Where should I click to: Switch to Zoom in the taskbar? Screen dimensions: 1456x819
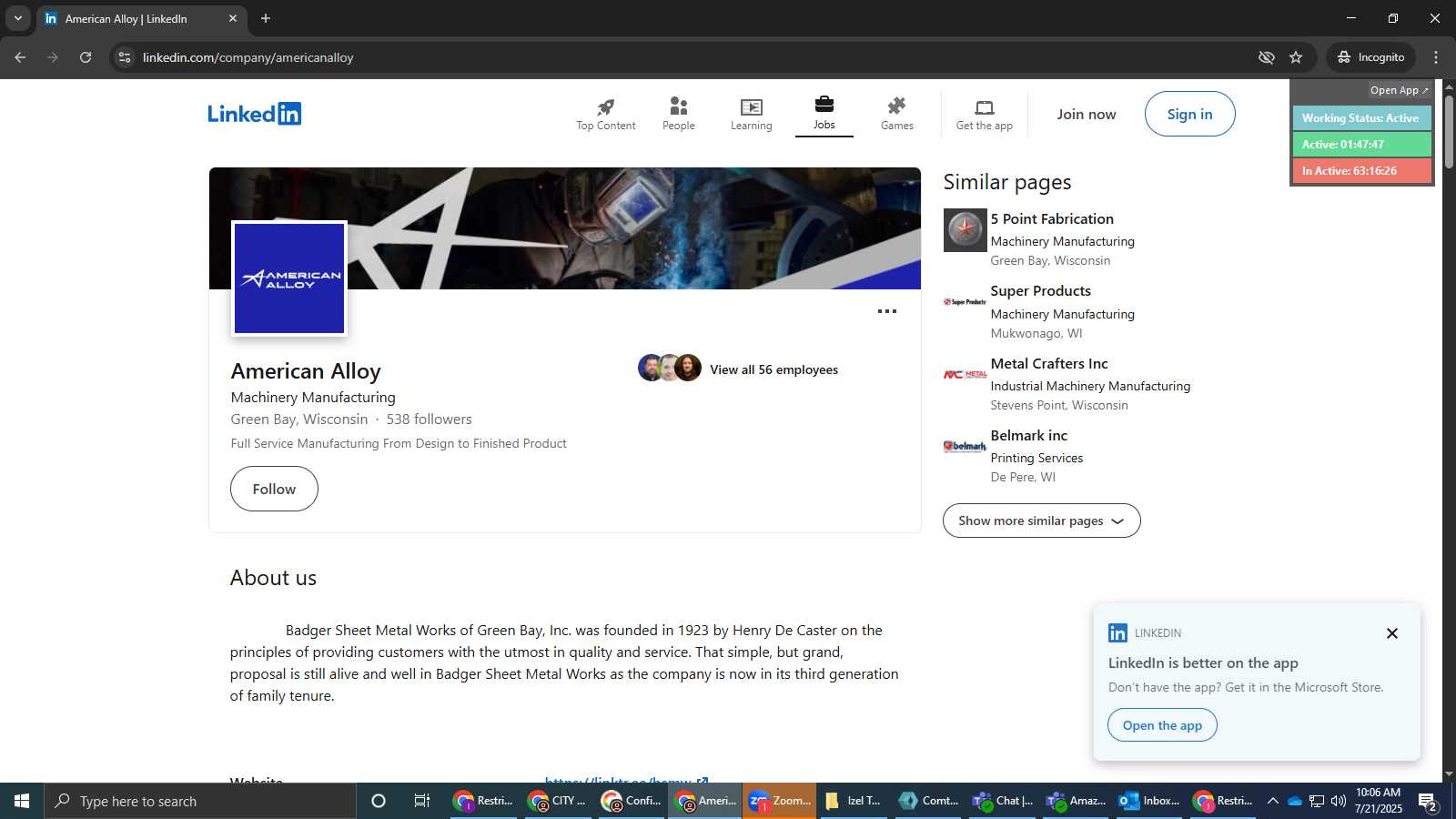pos(779,801)
